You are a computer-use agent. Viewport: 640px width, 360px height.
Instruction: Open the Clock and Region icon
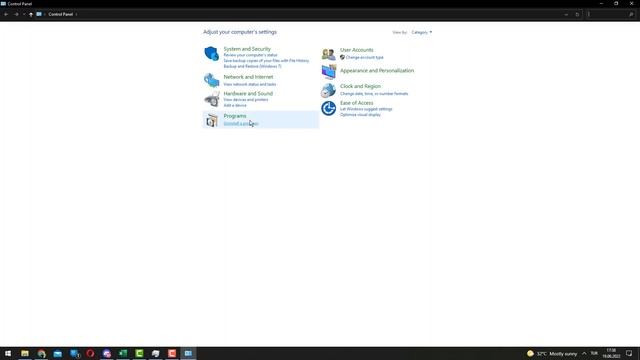tap(328, 90)
